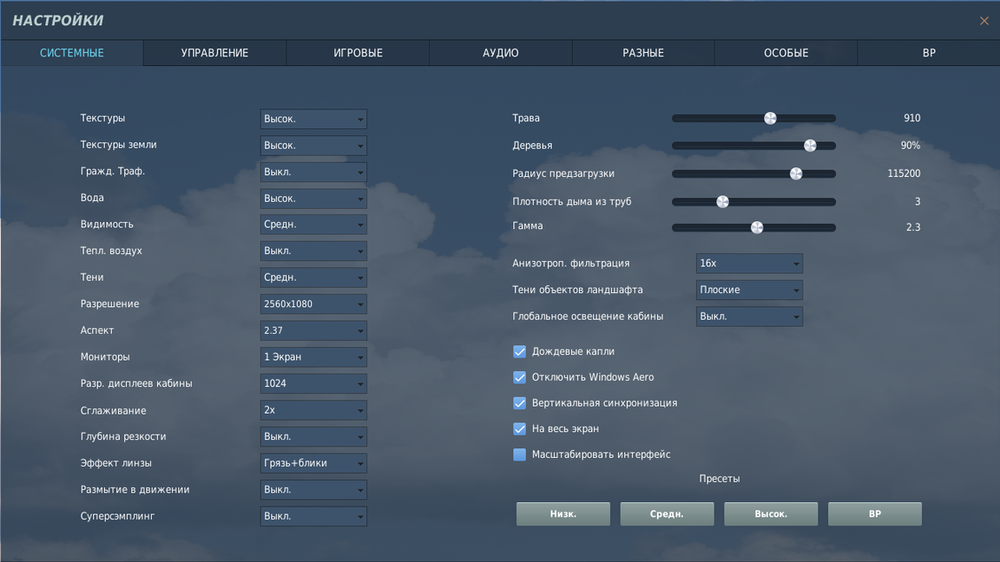This screenshot has height=562, width=1000.
Task: Open the Тени объектов ландшафта dropdown
Action: (x=749, y=290)
